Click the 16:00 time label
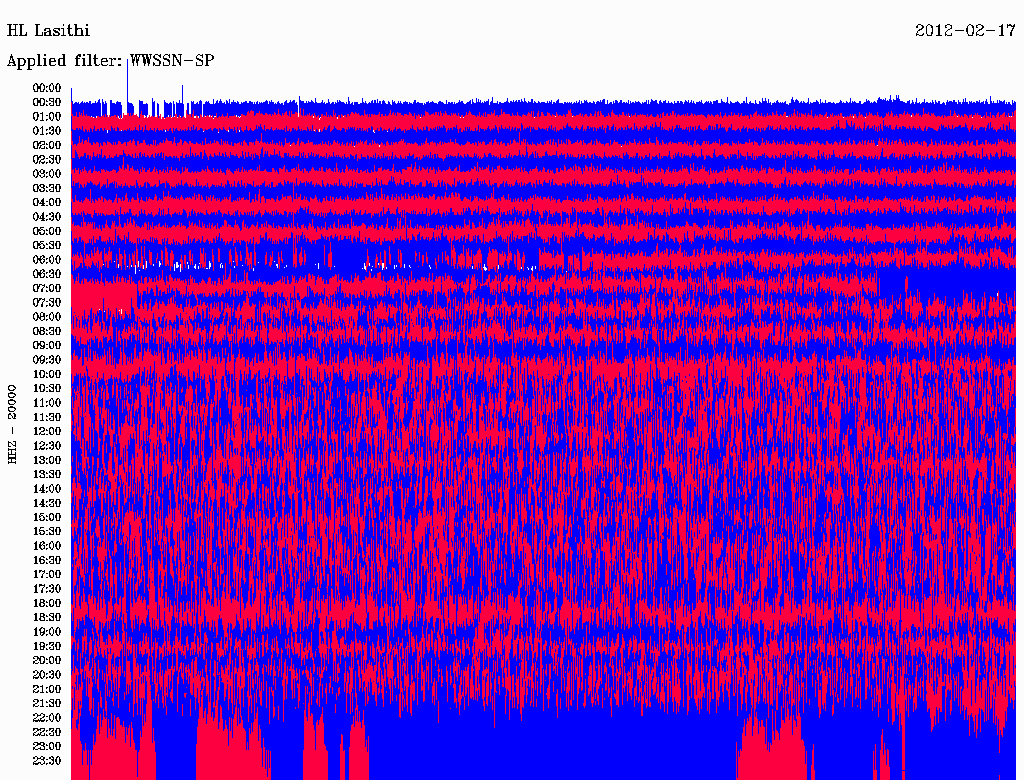This screenshot has width=1024, height=780. [x=47, y=546]
